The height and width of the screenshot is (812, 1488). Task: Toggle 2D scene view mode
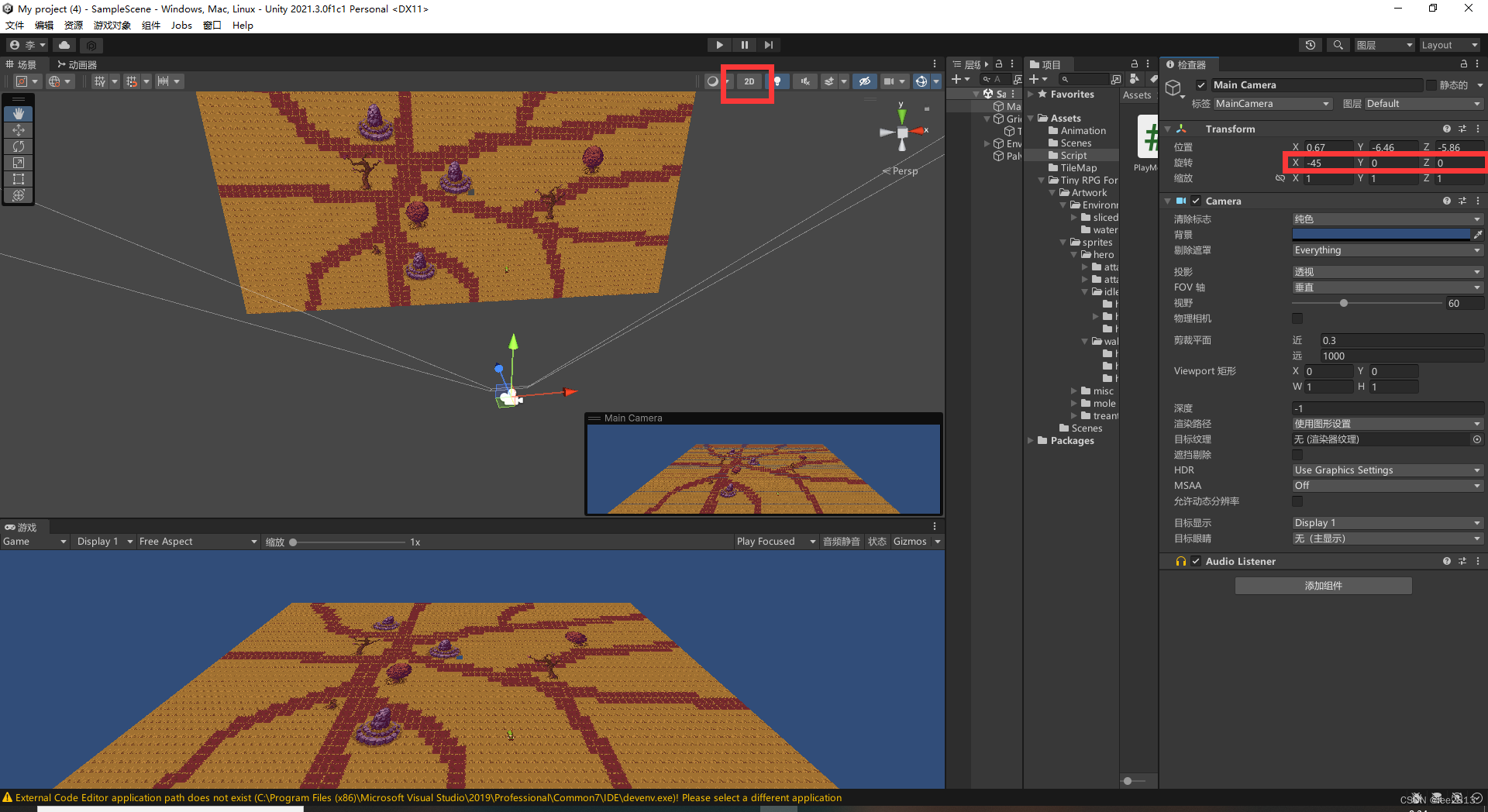pos(749,81)
